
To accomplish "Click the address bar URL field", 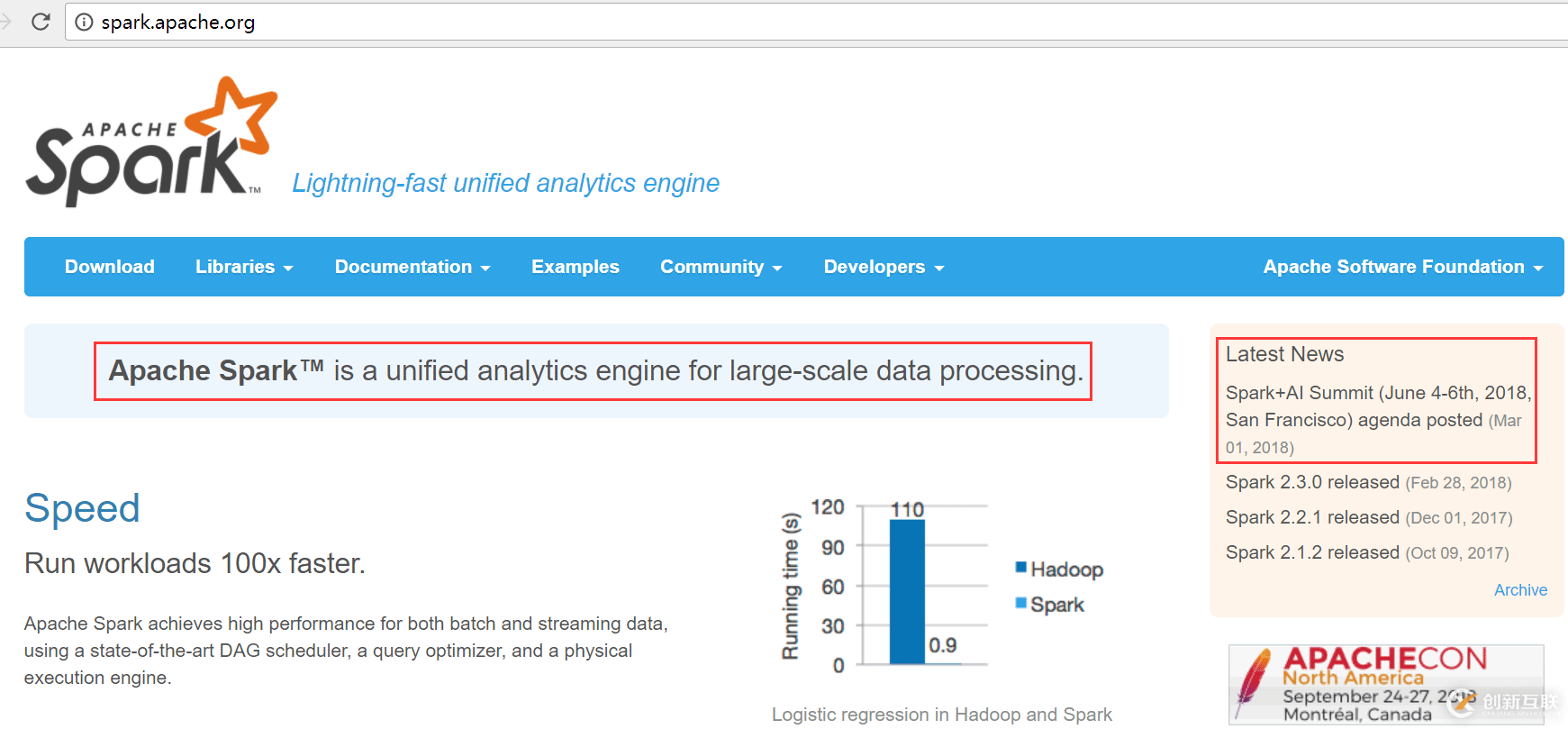I will coord(630,23).
